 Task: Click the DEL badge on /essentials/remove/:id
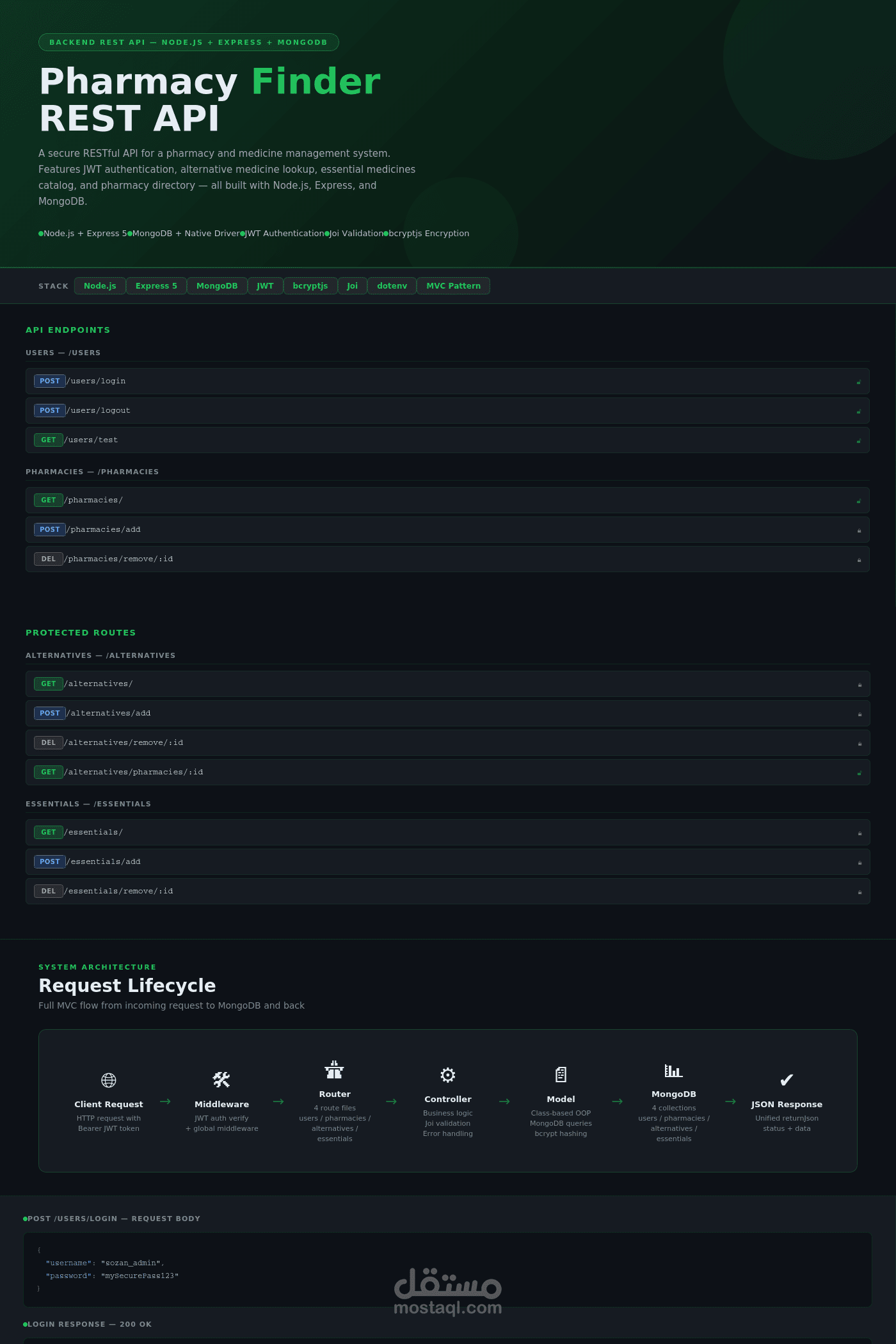click(x=49, y=891)
